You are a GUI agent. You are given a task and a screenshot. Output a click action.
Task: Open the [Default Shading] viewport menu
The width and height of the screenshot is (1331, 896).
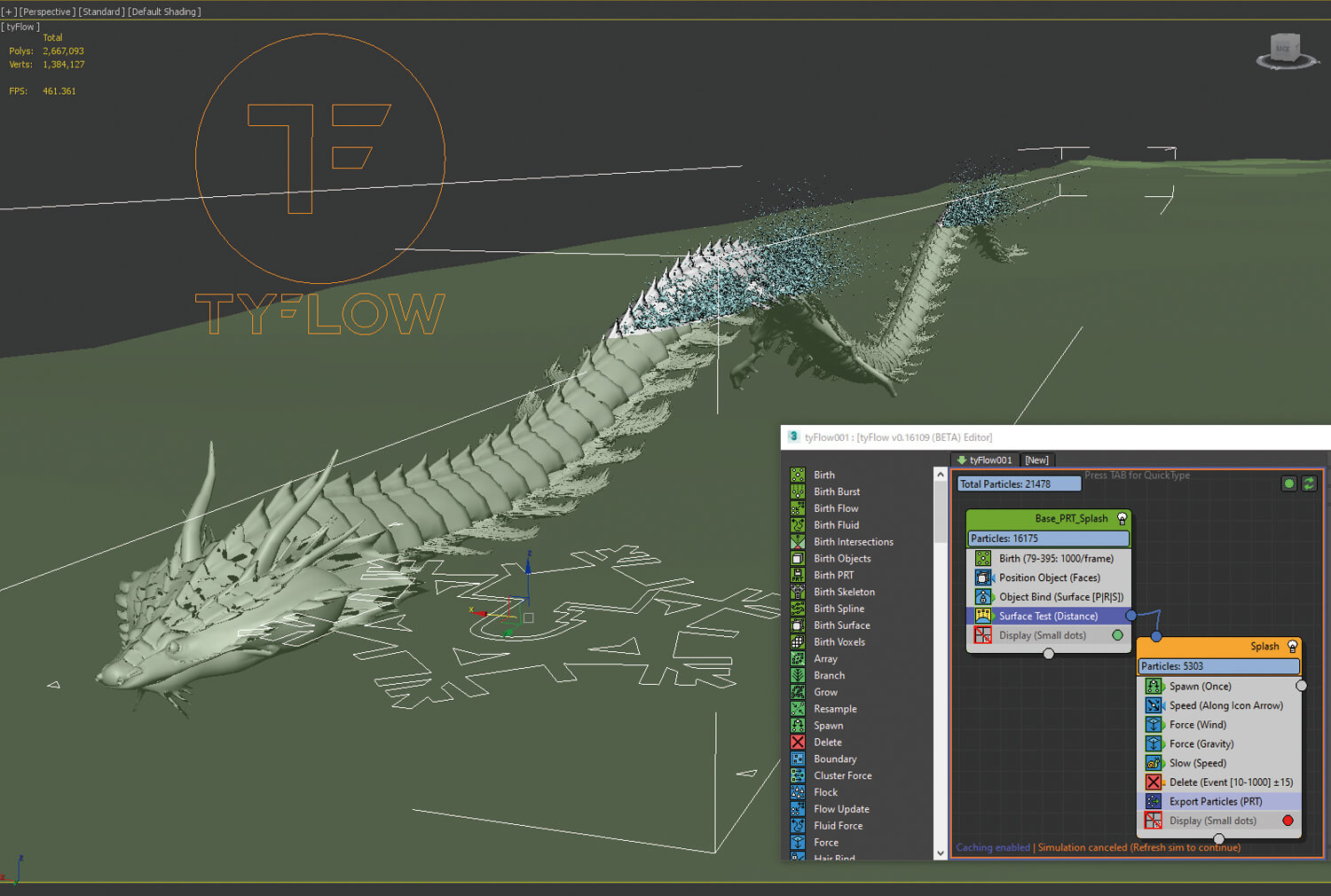pyautogui.click(x=165, y=12)
